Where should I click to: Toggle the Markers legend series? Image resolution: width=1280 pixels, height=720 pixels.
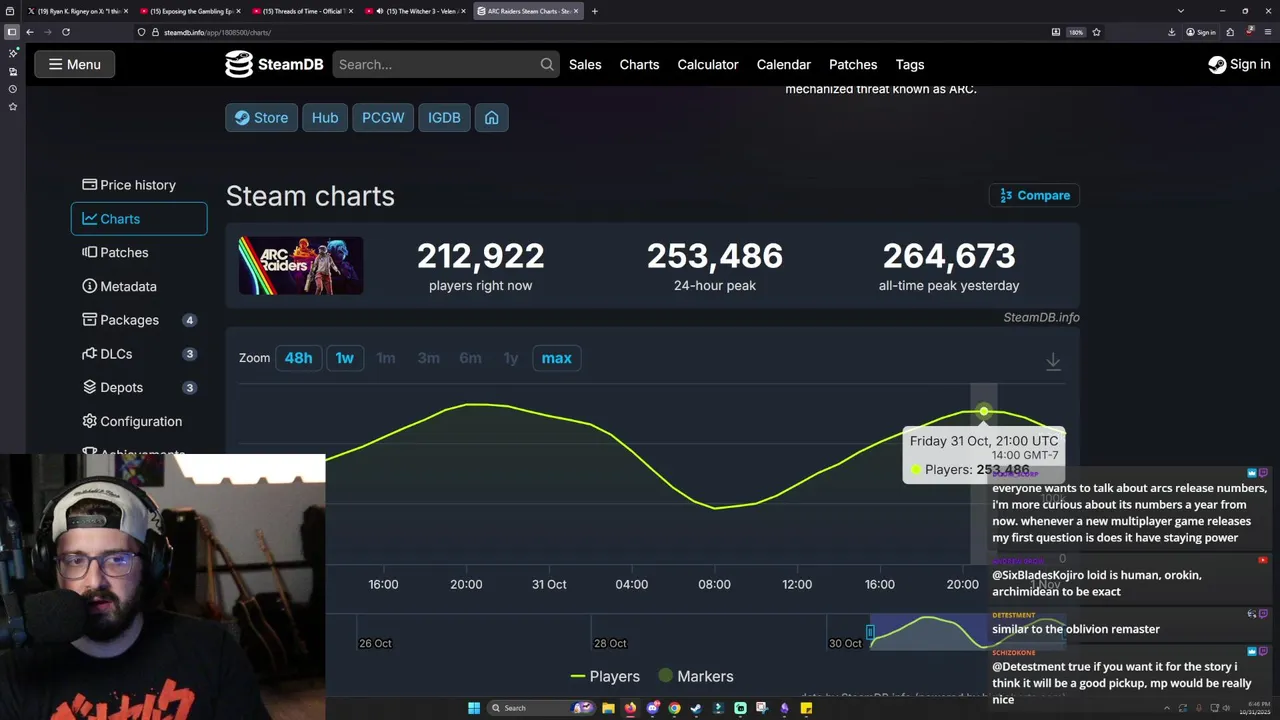[696, 676]
